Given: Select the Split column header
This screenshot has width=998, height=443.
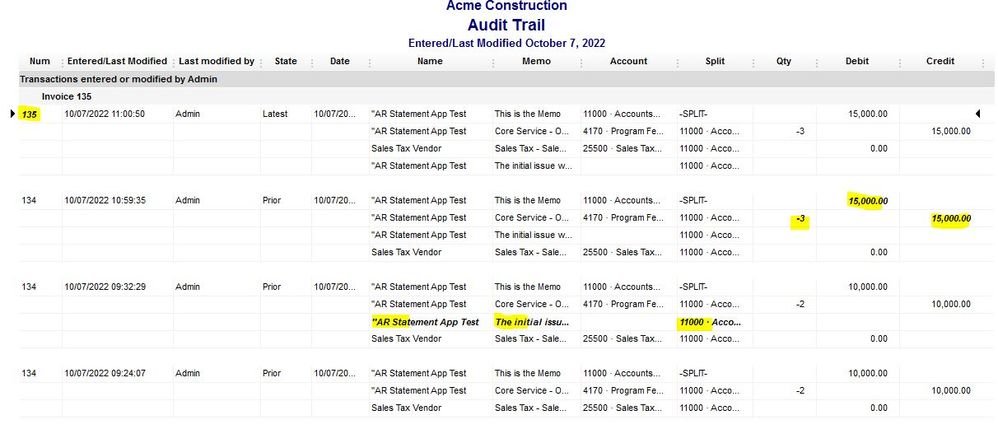Looking at the screenshot, I should (715, 61).
